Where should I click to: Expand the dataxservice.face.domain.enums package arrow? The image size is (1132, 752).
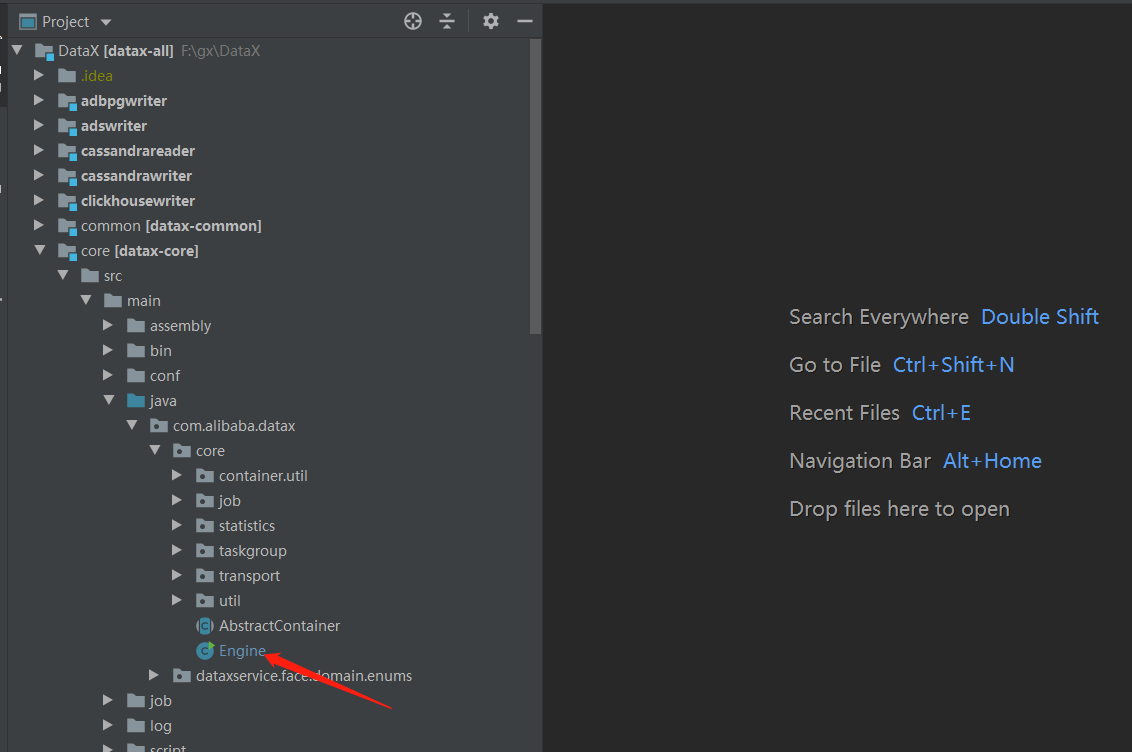coord(154,675)
